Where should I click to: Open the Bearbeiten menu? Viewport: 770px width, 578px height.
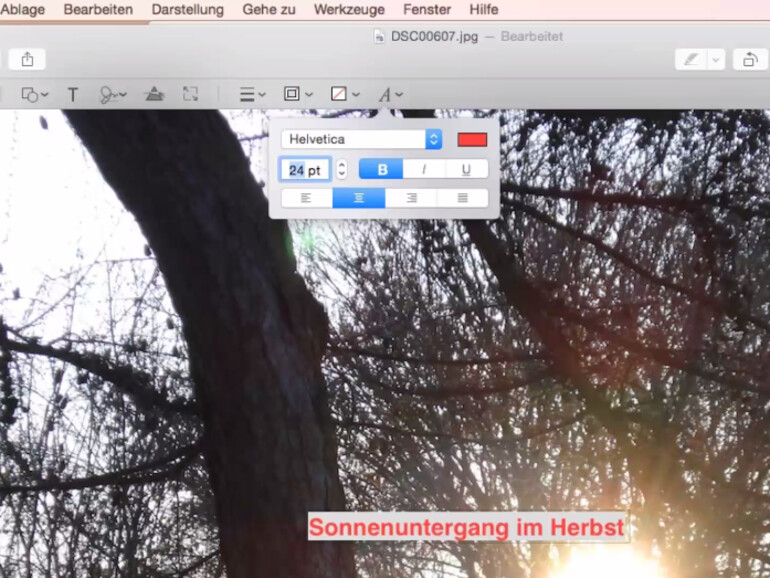click(x=98, y=9)
